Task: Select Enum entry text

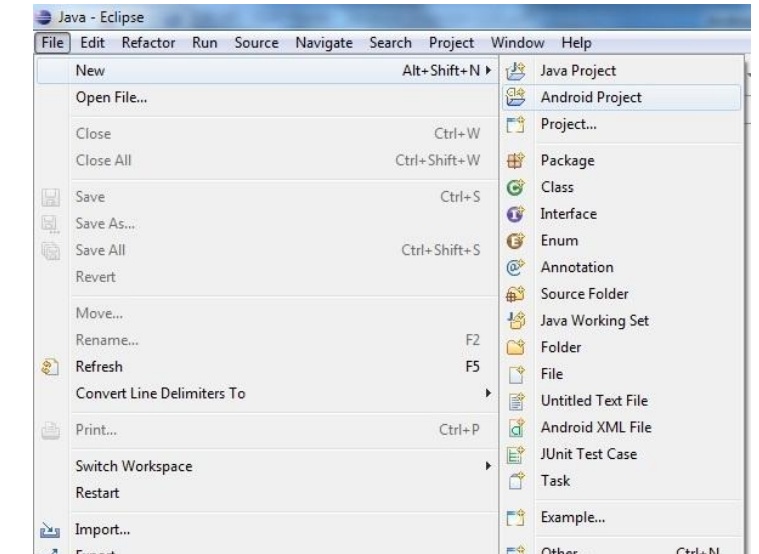Action: [x=559, y=241]
